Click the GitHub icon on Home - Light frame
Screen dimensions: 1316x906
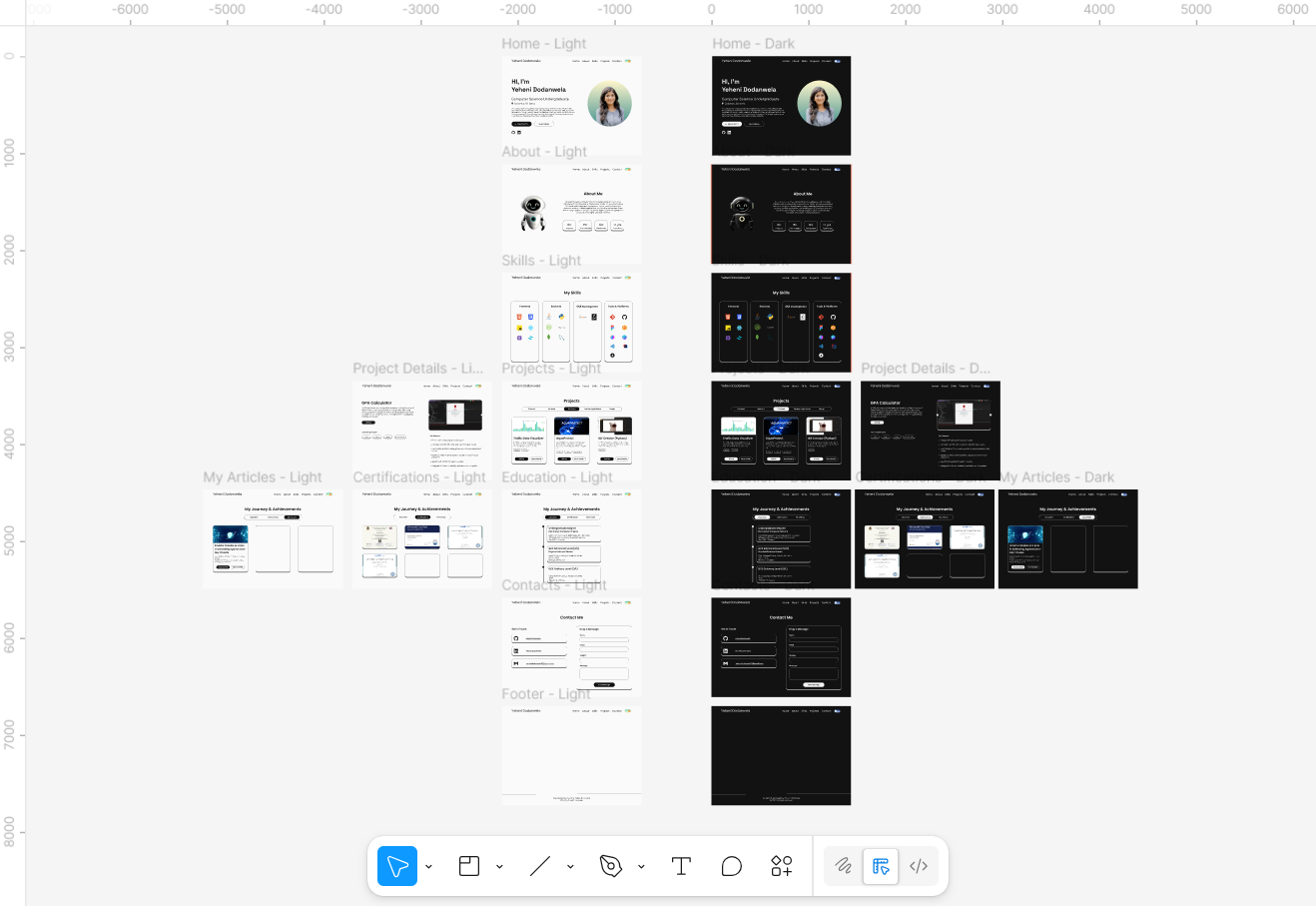tap(513, 132)
